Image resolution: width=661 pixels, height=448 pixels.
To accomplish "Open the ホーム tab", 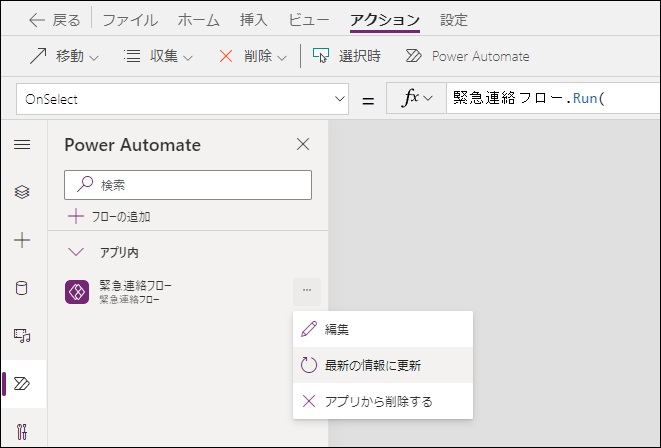I will [199, 20].
